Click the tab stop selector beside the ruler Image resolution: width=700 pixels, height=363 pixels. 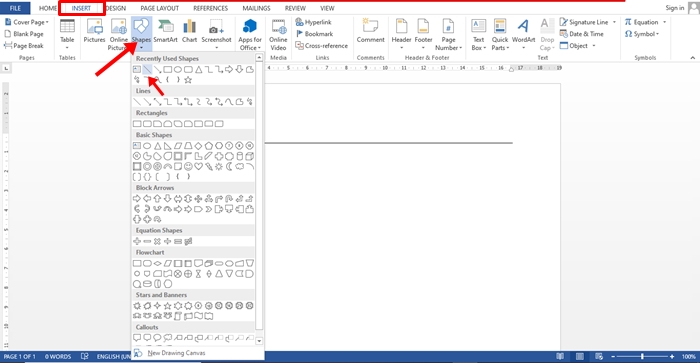pos(6,68)
